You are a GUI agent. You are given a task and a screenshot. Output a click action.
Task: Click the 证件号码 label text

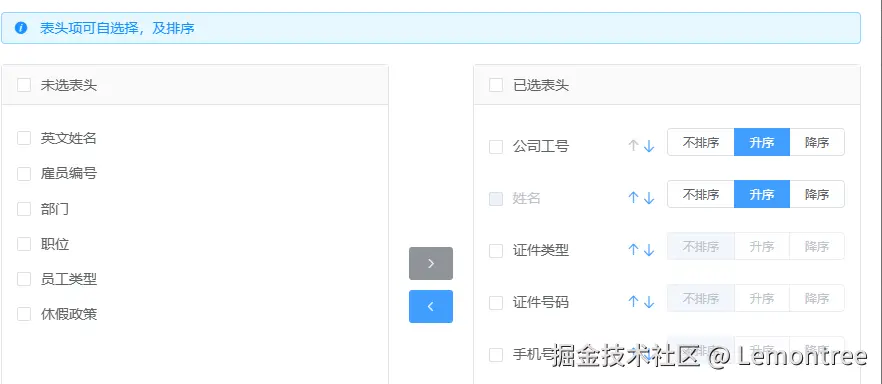(x=541, y=303)
